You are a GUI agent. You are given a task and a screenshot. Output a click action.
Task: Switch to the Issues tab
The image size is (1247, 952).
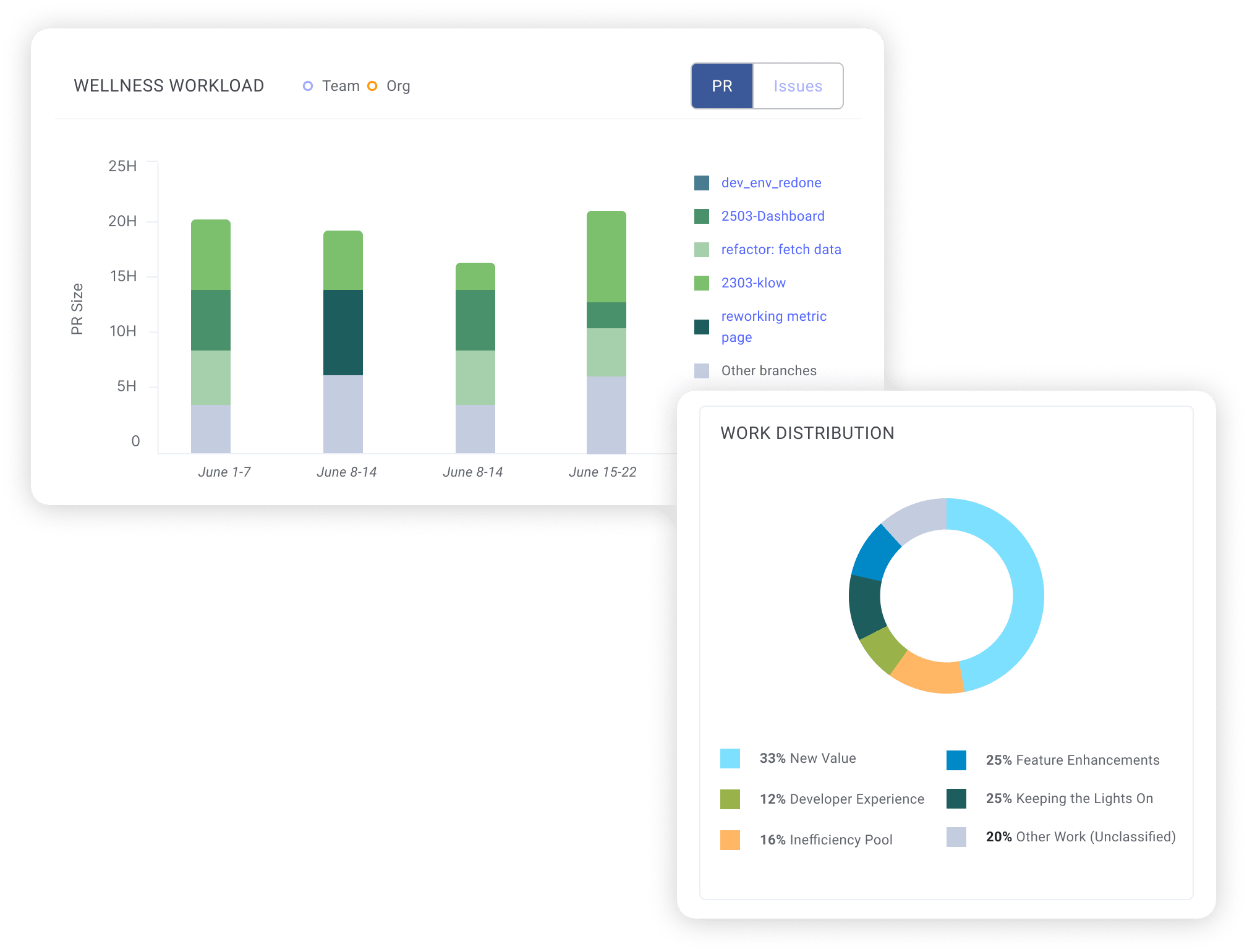click(798, 86)
